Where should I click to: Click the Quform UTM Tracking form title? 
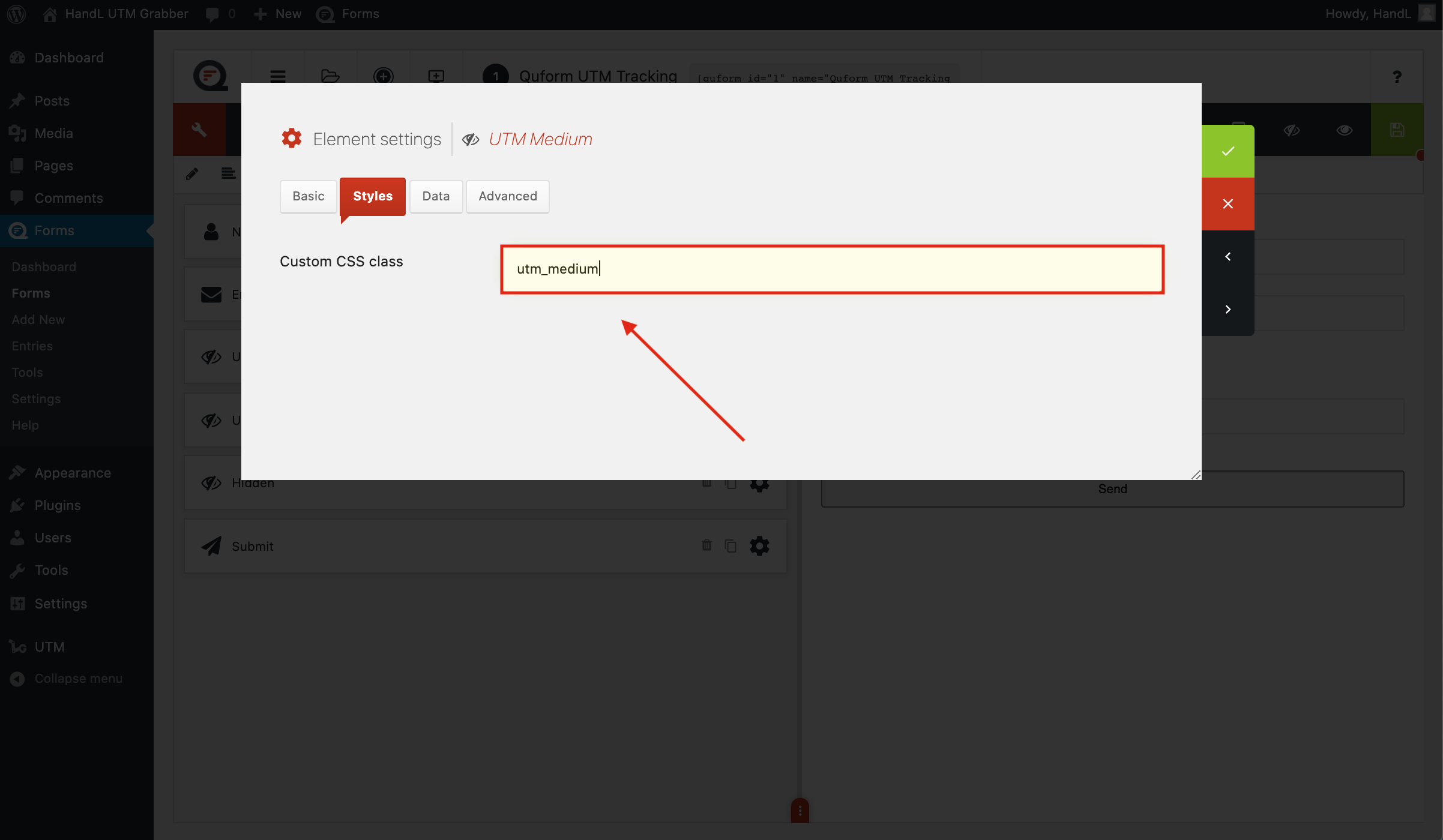click(x=598, y=76)
